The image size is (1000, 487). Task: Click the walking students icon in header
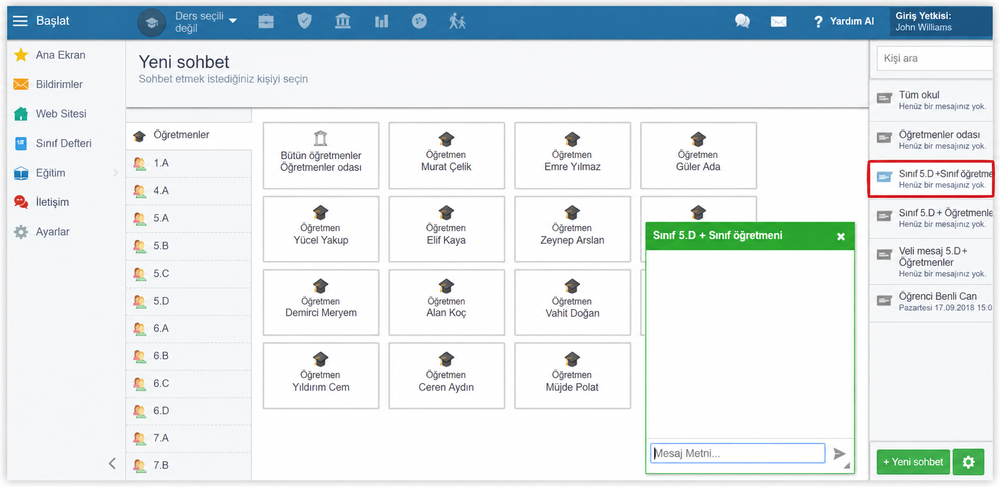click(x=457, y=21)
